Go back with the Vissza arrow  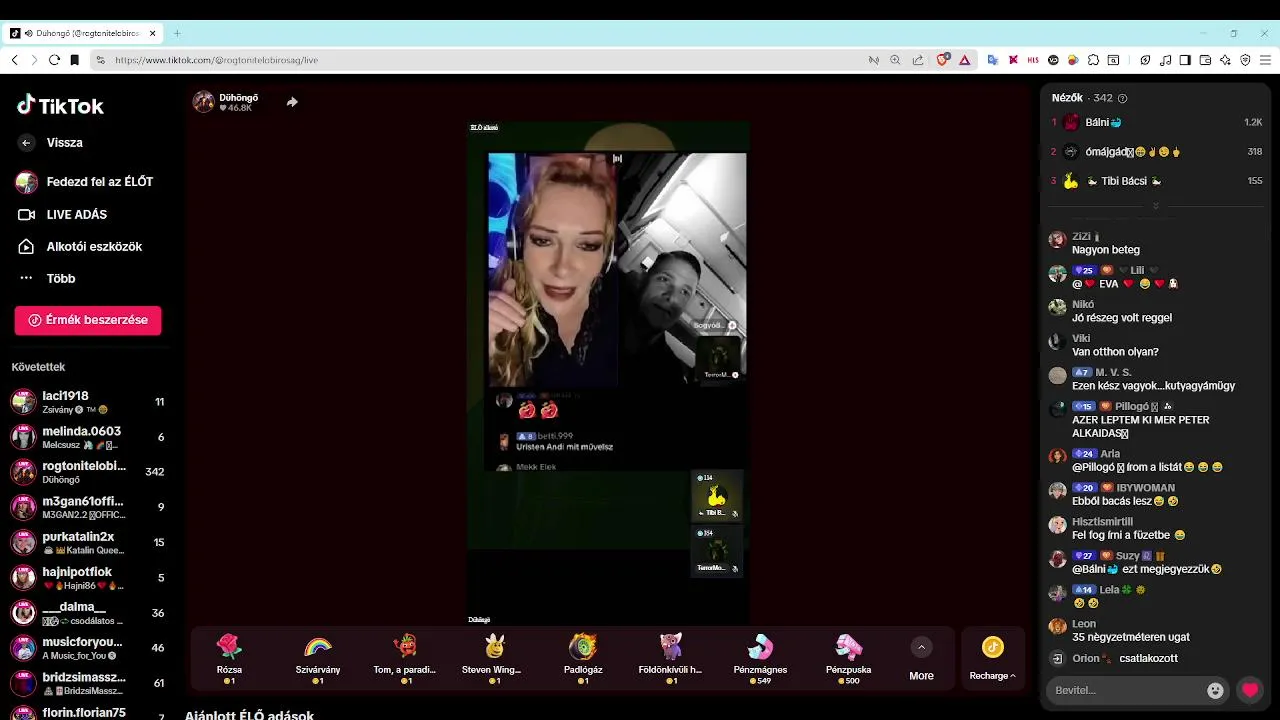click(26, 143)
